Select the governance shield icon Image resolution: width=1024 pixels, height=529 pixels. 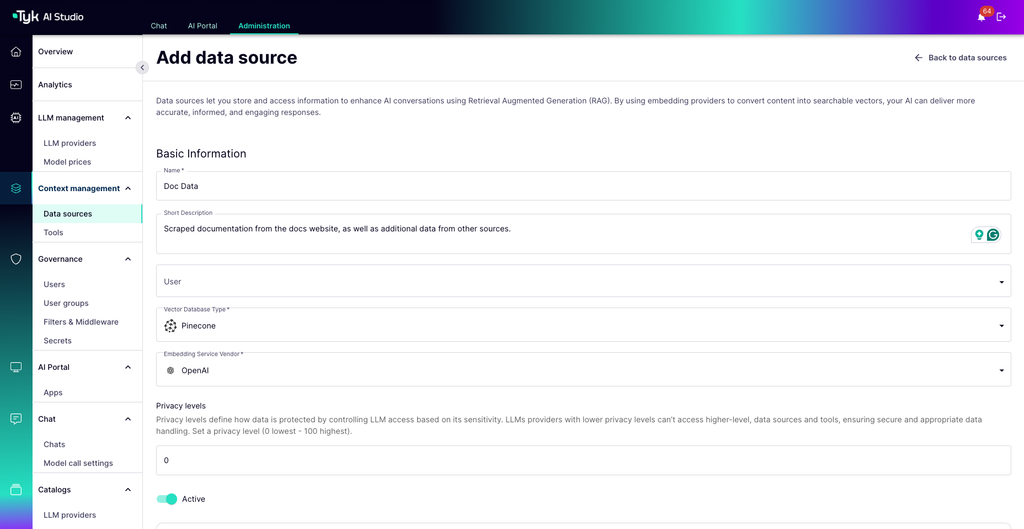pos(16,259)
